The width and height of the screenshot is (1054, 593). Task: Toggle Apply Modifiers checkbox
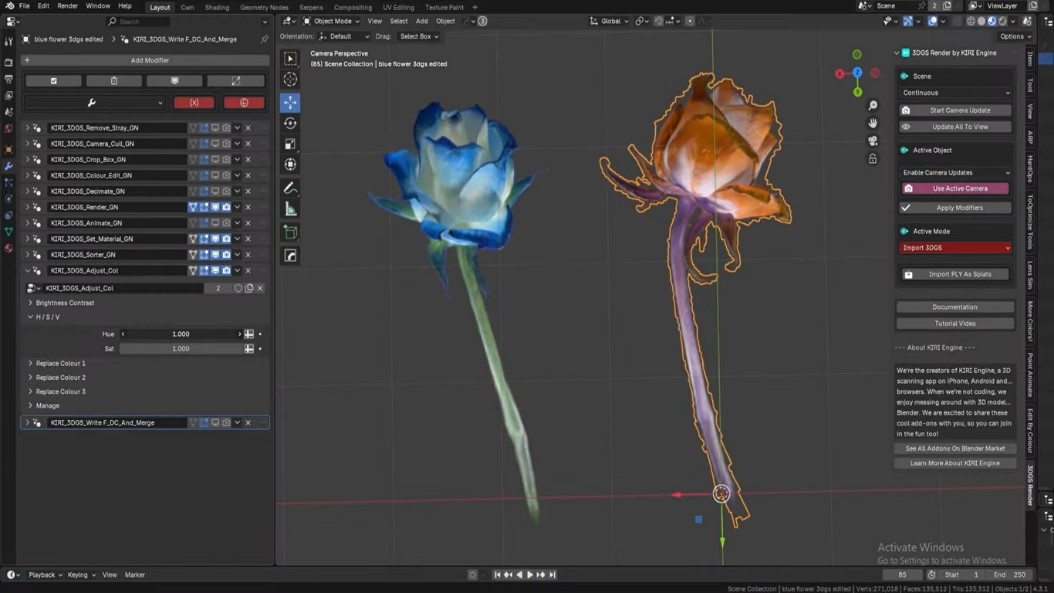pos(906,208)
